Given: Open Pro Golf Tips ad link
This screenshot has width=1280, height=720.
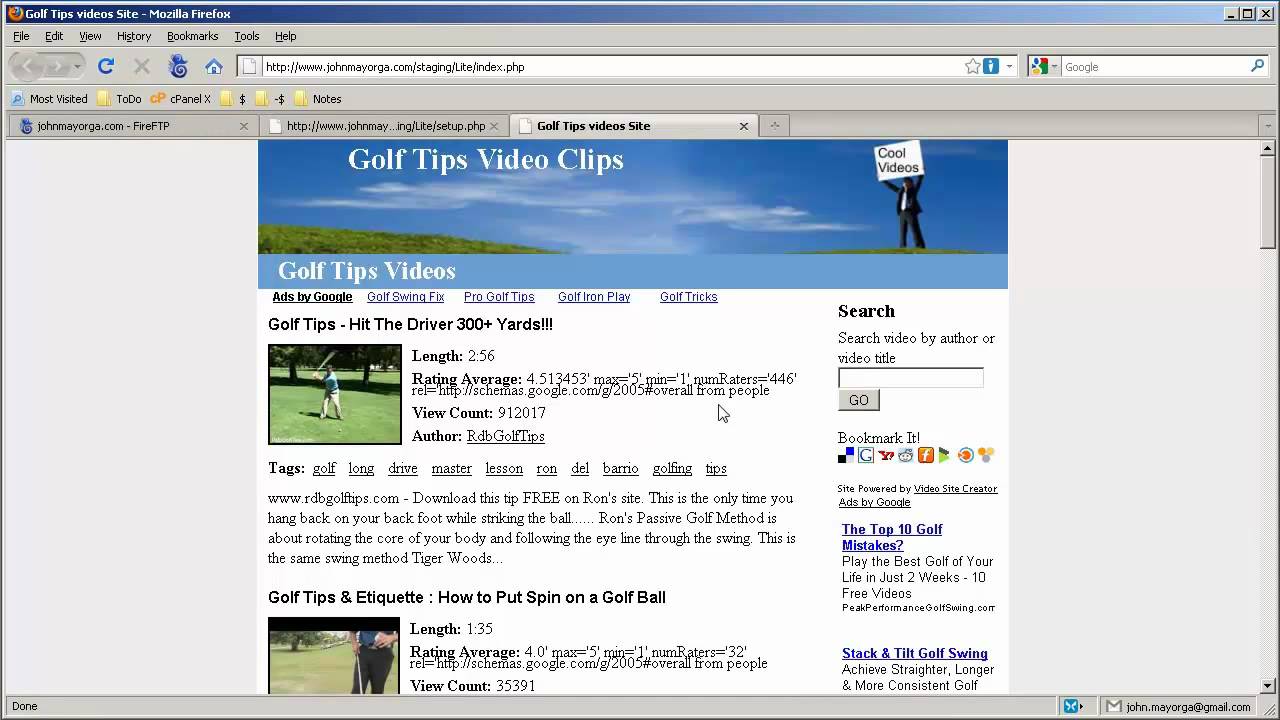Looking at the screenshot, I should pos(499,297).
